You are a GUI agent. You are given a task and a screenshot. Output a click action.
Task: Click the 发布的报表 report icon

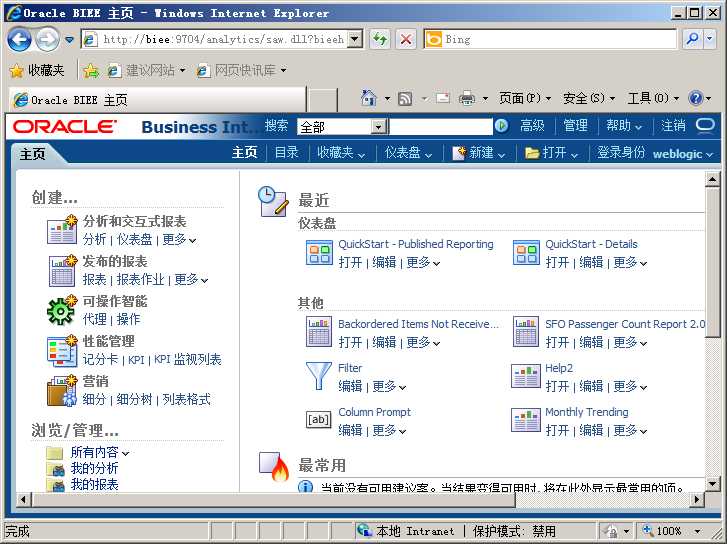click(x=62, y=270)
